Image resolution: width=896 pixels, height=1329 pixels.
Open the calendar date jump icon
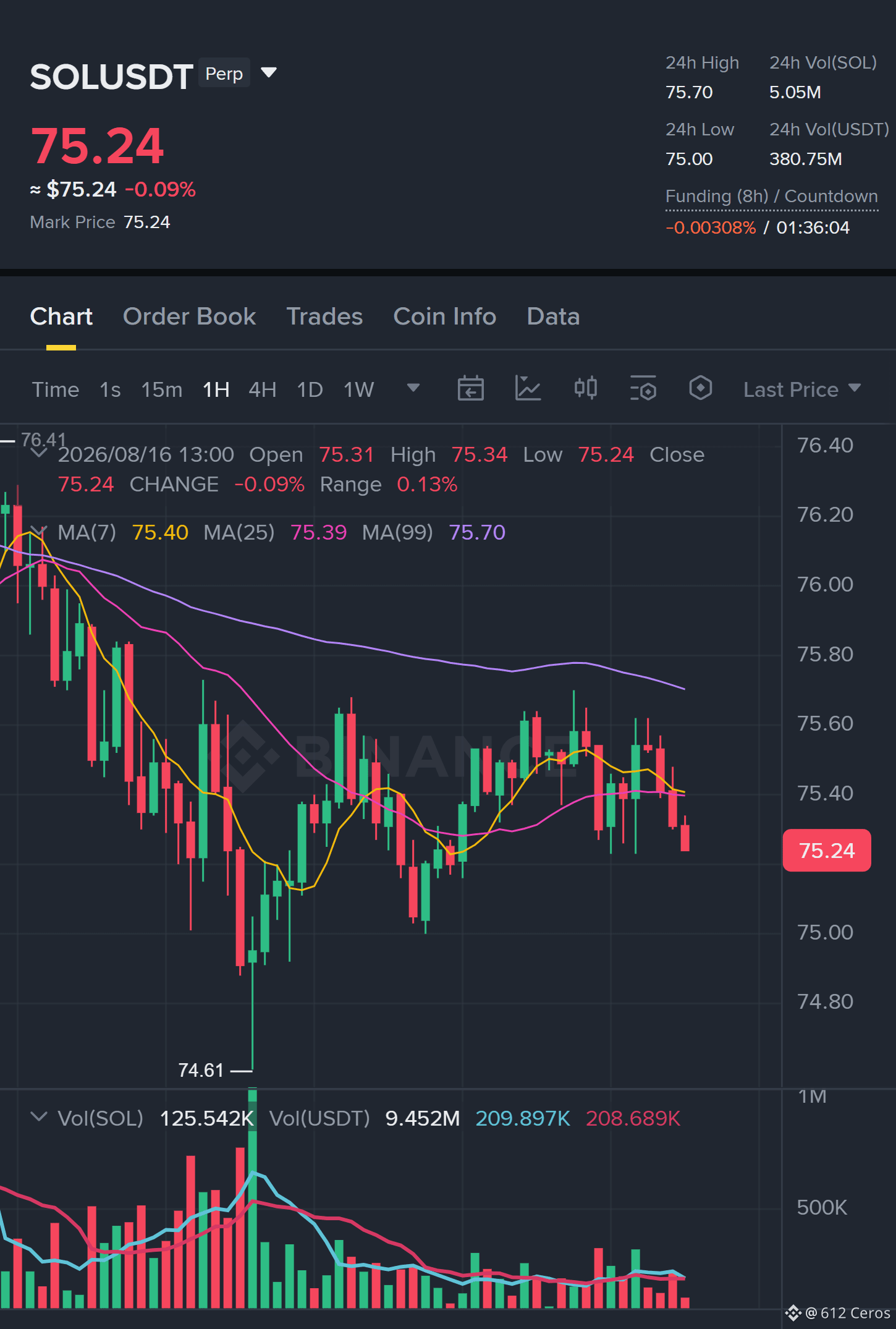tap(470, 389)
